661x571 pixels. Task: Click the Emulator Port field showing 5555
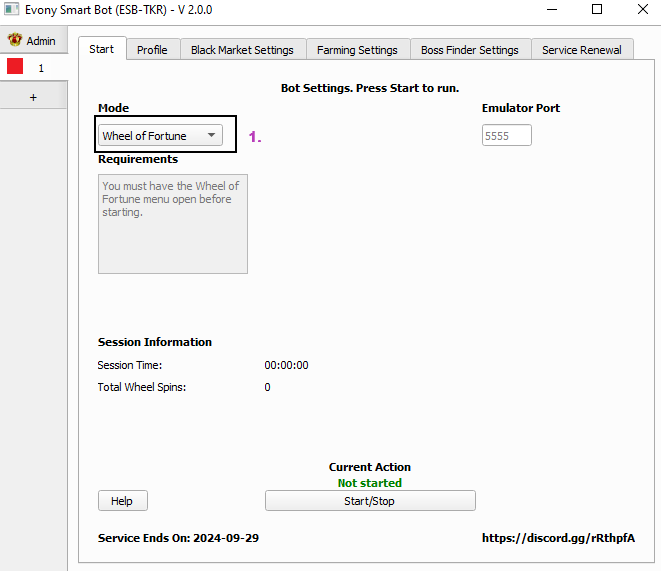507,135
